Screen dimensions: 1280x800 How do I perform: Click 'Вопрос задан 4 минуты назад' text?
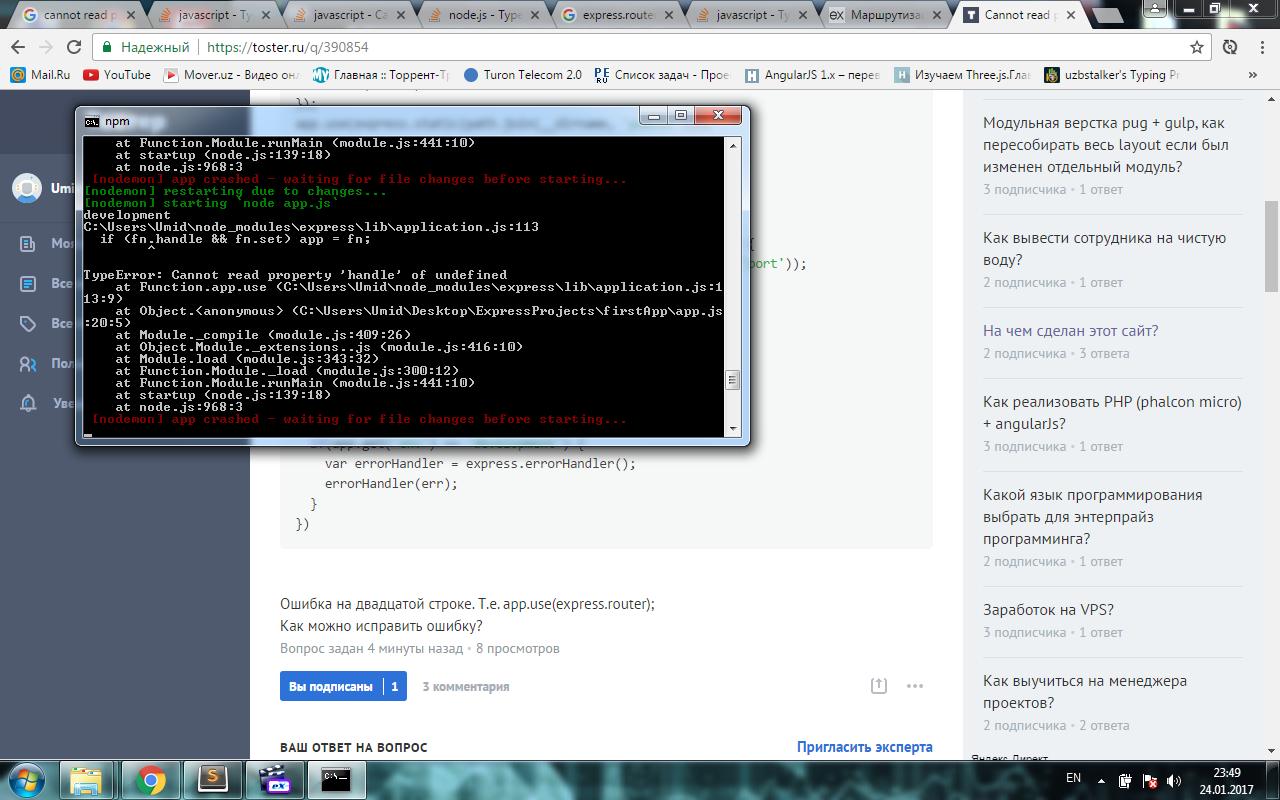pos(372,648)
